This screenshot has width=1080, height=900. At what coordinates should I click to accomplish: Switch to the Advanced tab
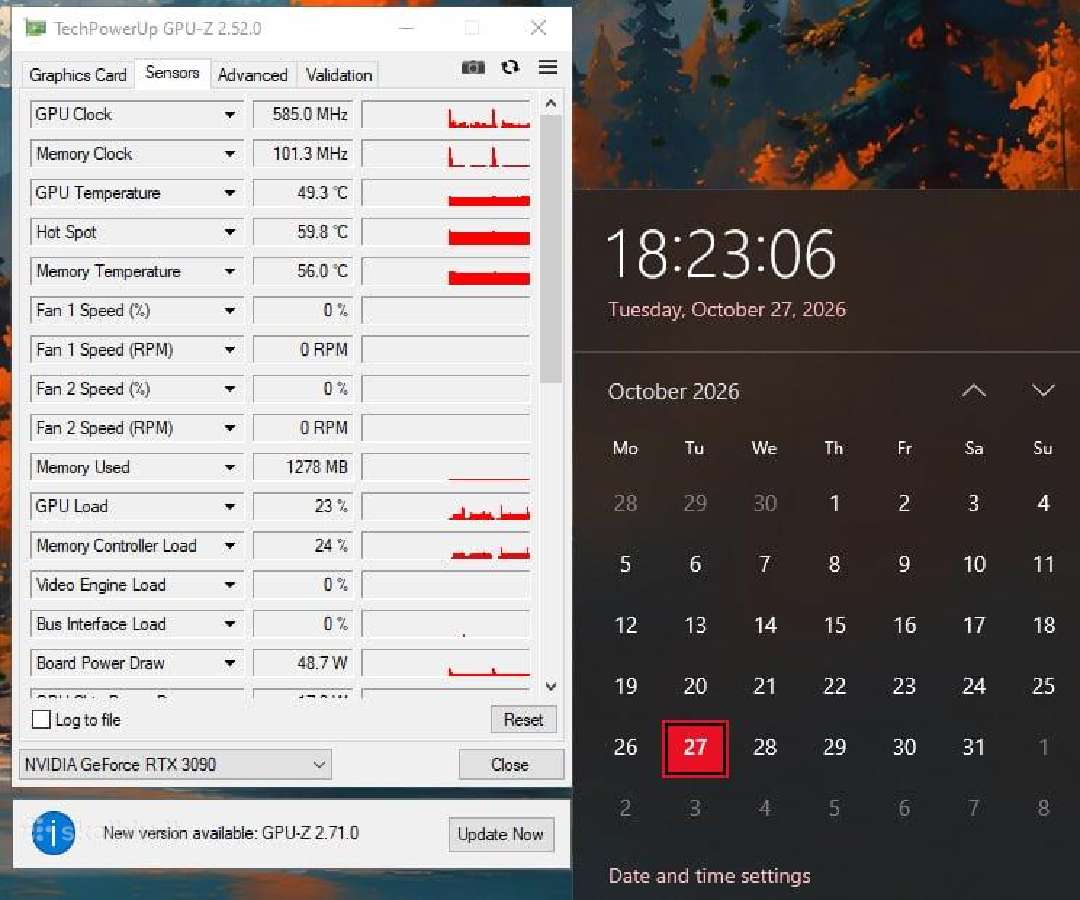253,75
